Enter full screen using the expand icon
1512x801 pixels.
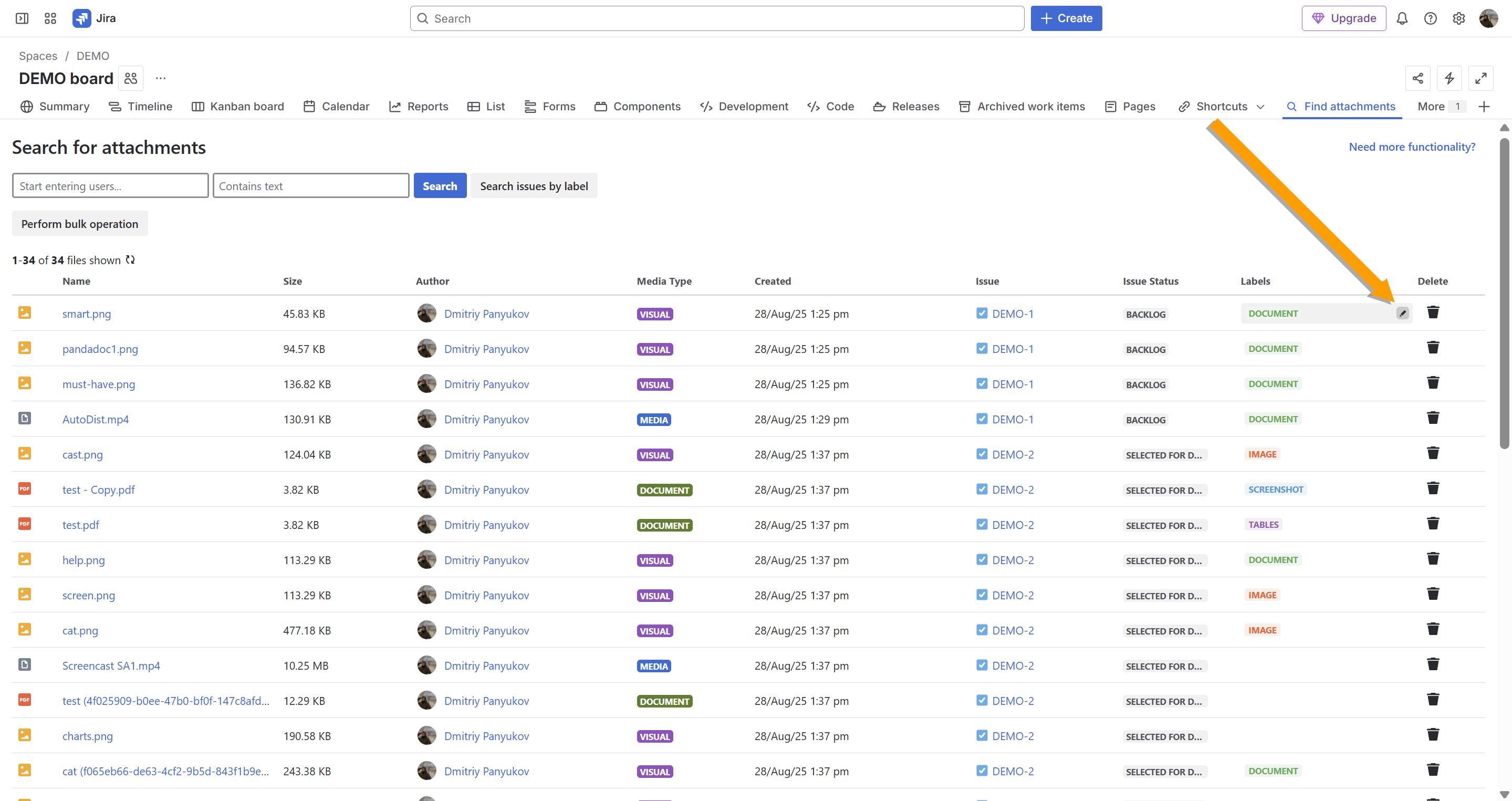click(x=1480, y=78)
